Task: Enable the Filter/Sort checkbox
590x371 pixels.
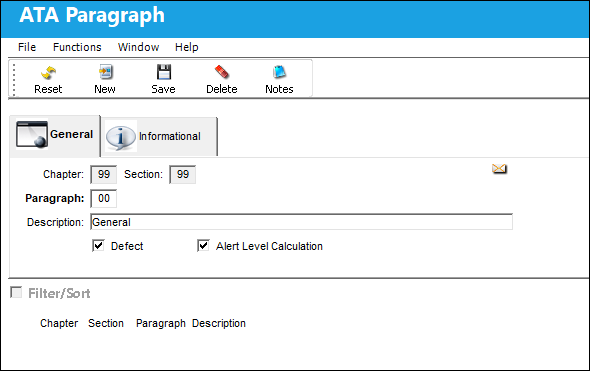Action: coord(16,292)
